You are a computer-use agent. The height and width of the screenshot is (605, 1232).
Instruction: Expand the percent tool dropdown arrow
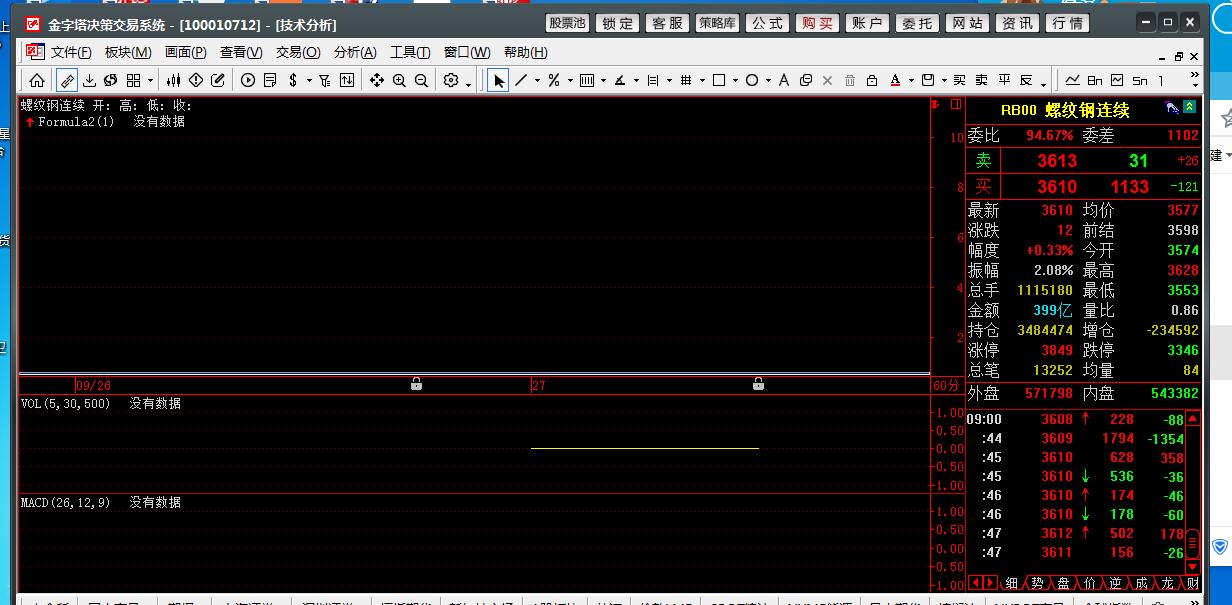tap(570, 81)
